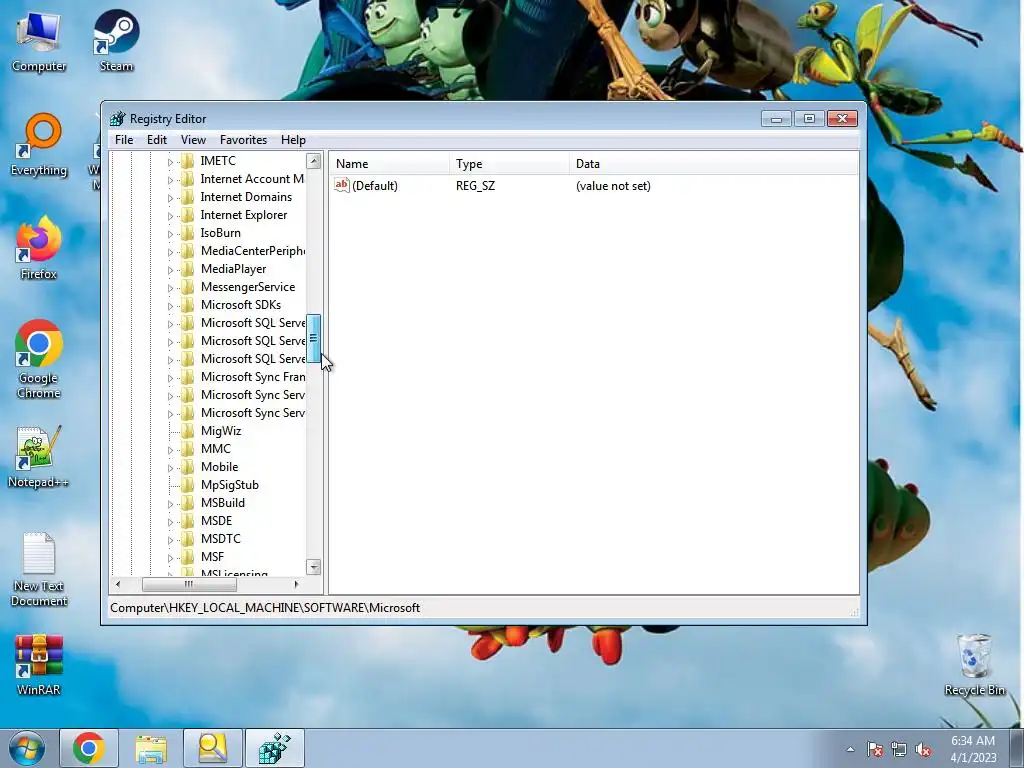Show hidden icons in system tray

pyautogui.click(x=850, y=749)
